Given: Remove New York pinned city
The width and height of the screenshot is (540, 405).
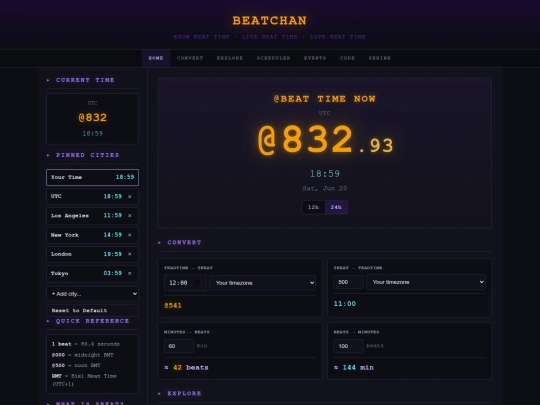Looking at the screenshot, I should tap(129, 235).
